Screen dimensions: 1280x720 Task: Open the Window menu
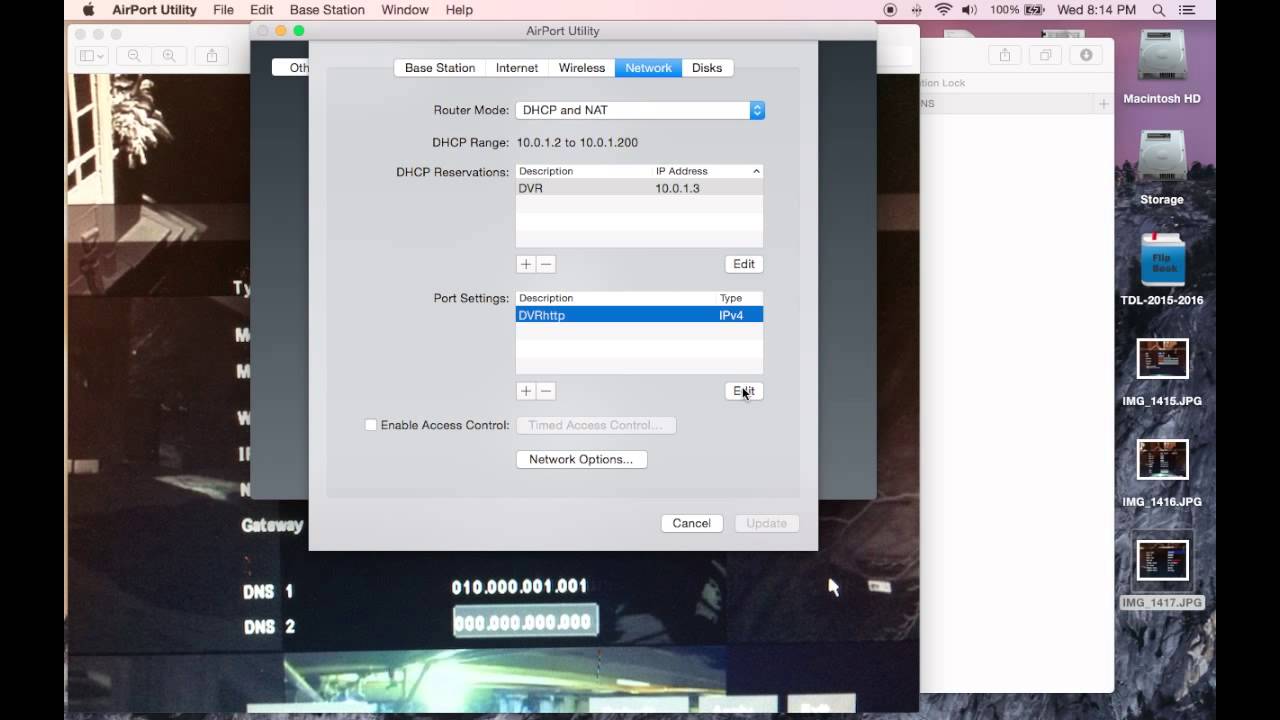(x=405, y=10)
